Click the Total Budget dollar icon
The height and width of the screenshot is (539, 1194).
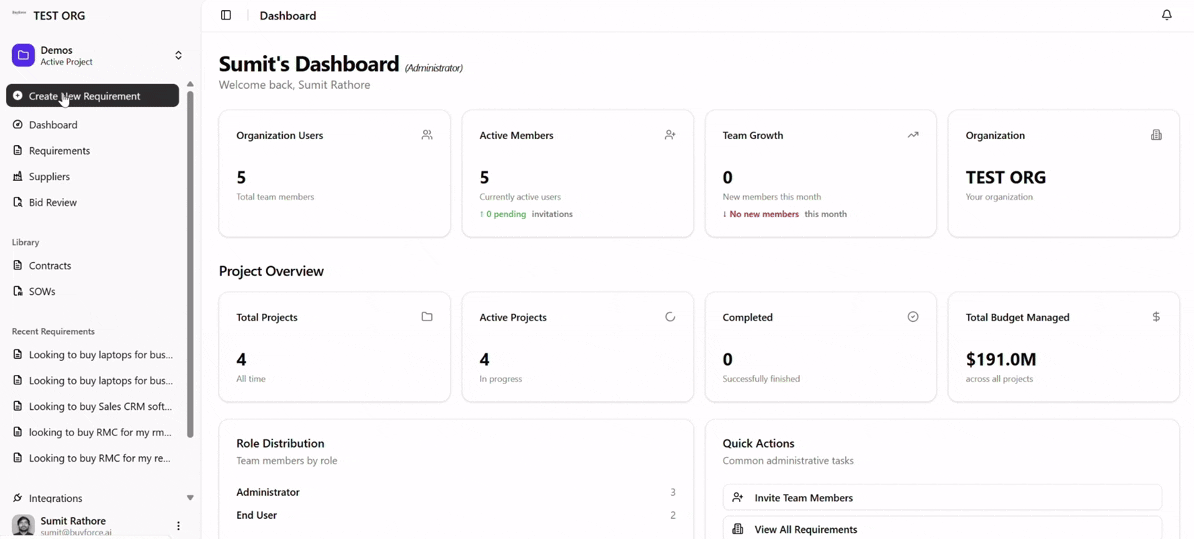pyautogui.click(x=1156, y=317)
